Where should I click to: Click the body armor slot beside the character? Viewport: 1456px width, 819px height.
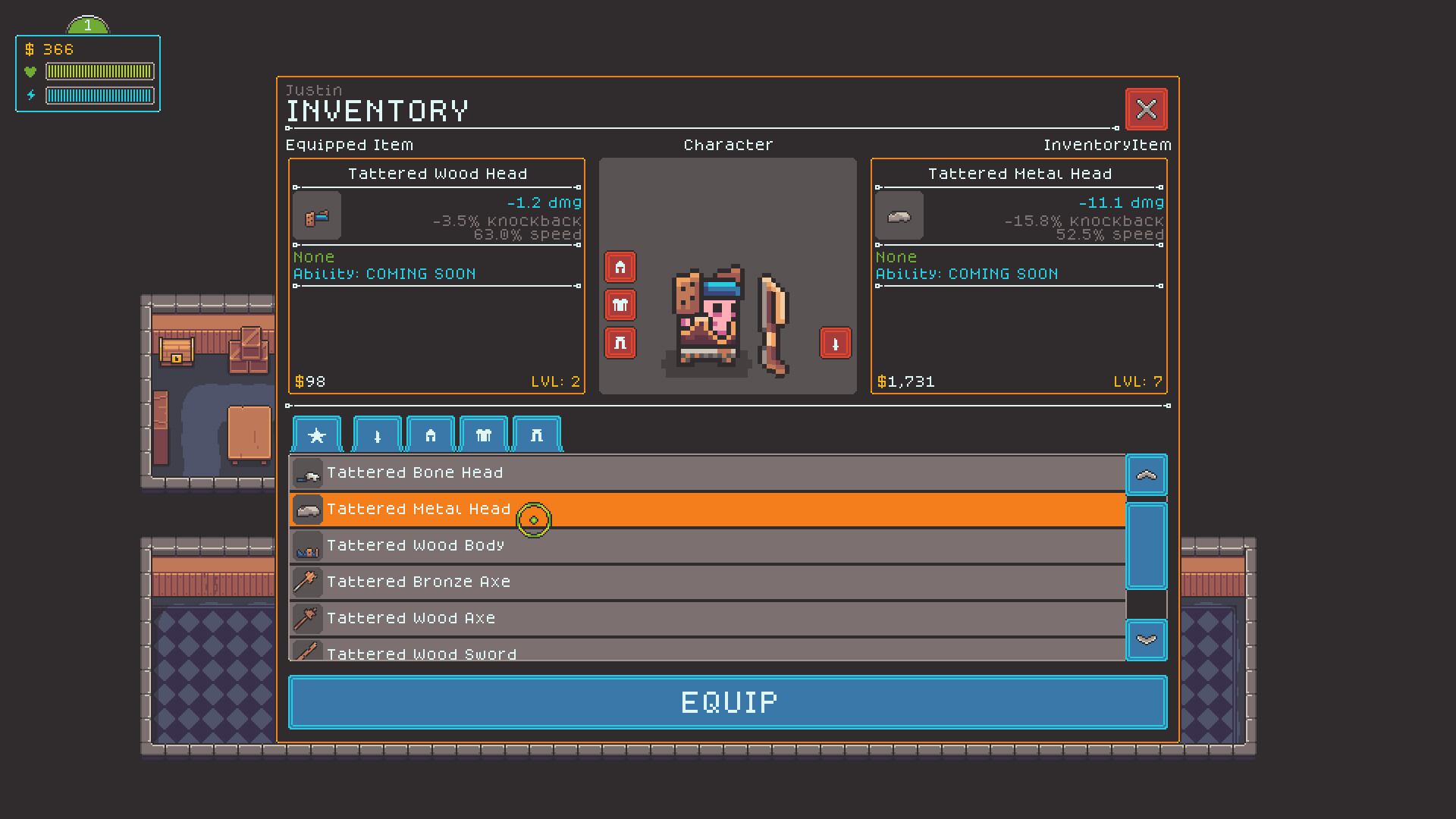pos(620,306)
